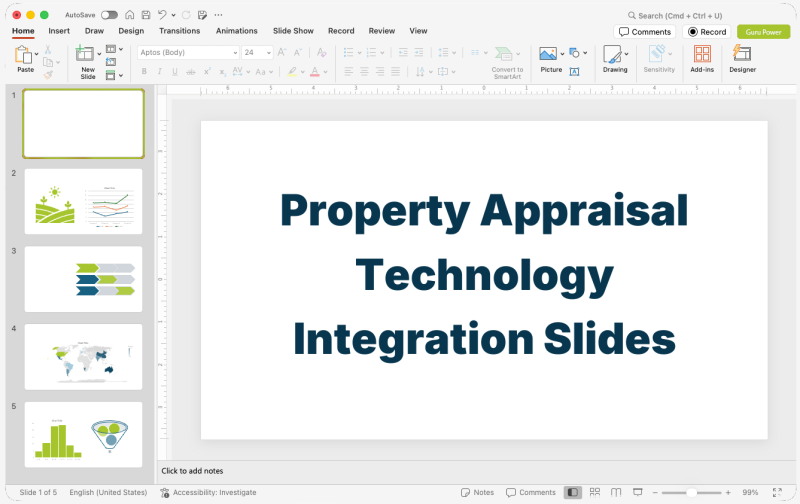Image resolution: width=800 pixels, height=504 pixels.
Task: Click the Home icon in title bar
Action: (x=130, y=15)
